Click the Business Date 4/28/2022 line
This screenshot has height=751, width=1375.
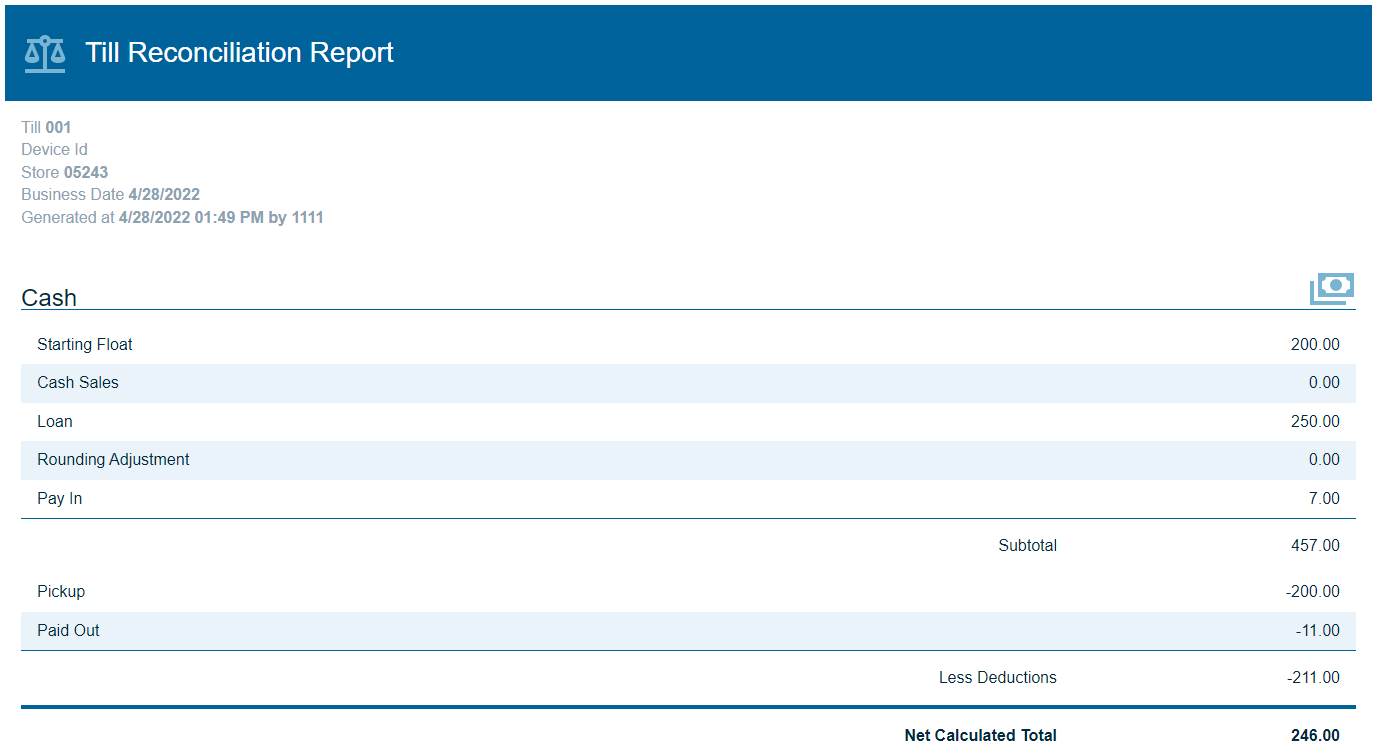pos(110,195)
